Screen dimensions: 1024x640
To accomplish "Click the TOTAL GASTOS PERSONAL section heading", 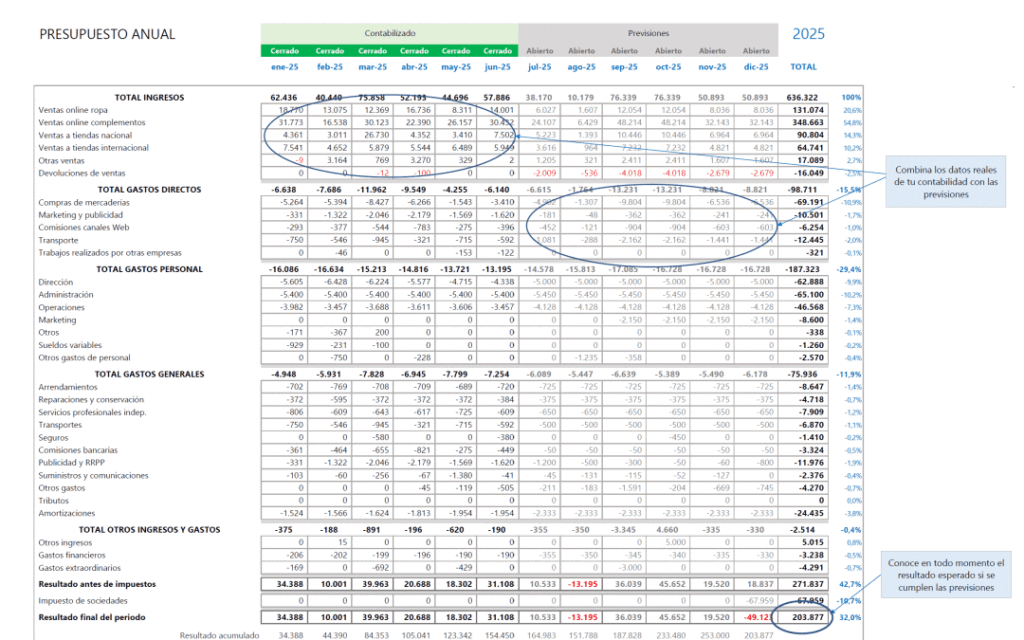I will click(x=149, y=269).
